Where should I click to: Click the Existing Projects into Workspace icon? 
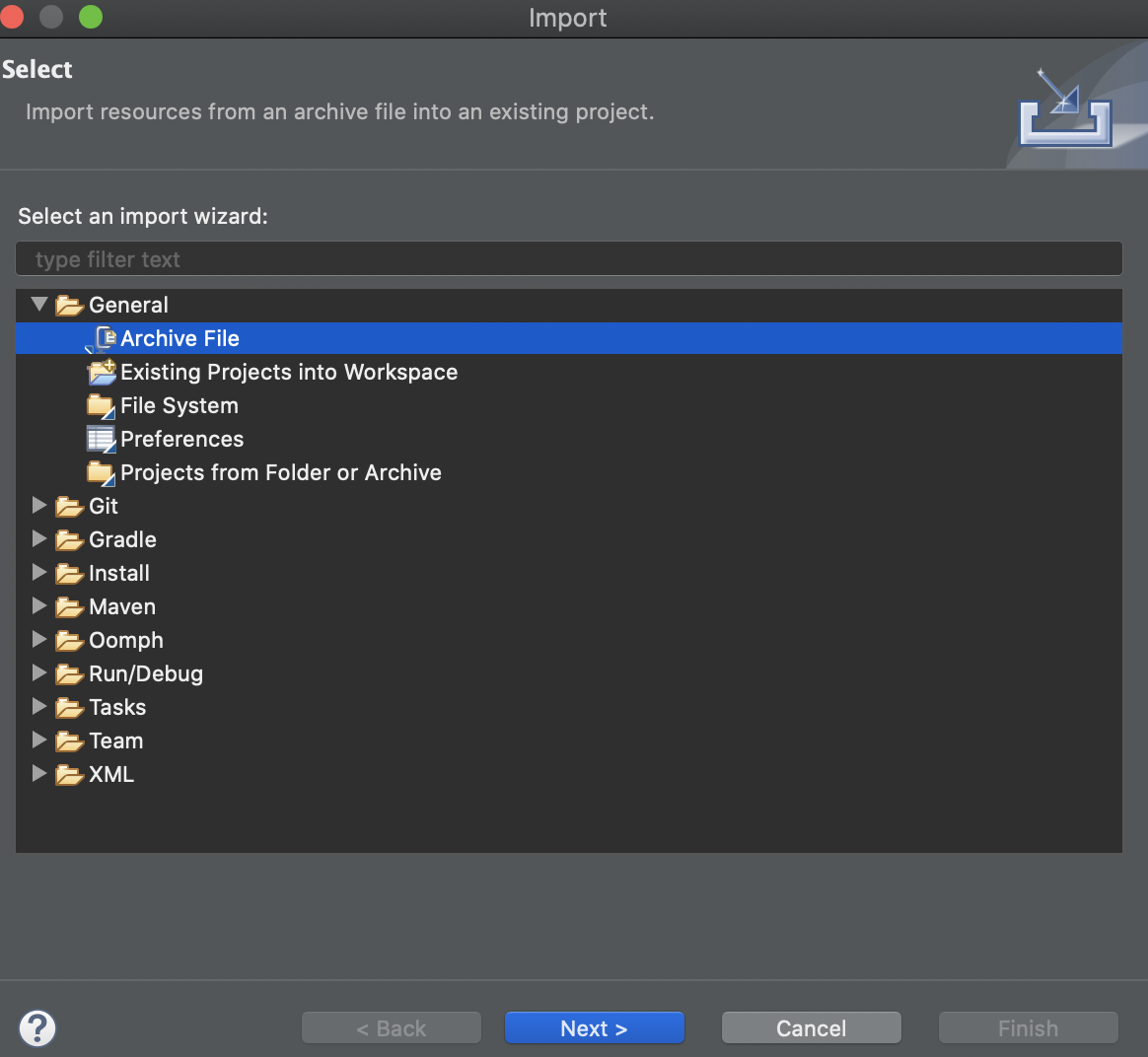(102, 373)
